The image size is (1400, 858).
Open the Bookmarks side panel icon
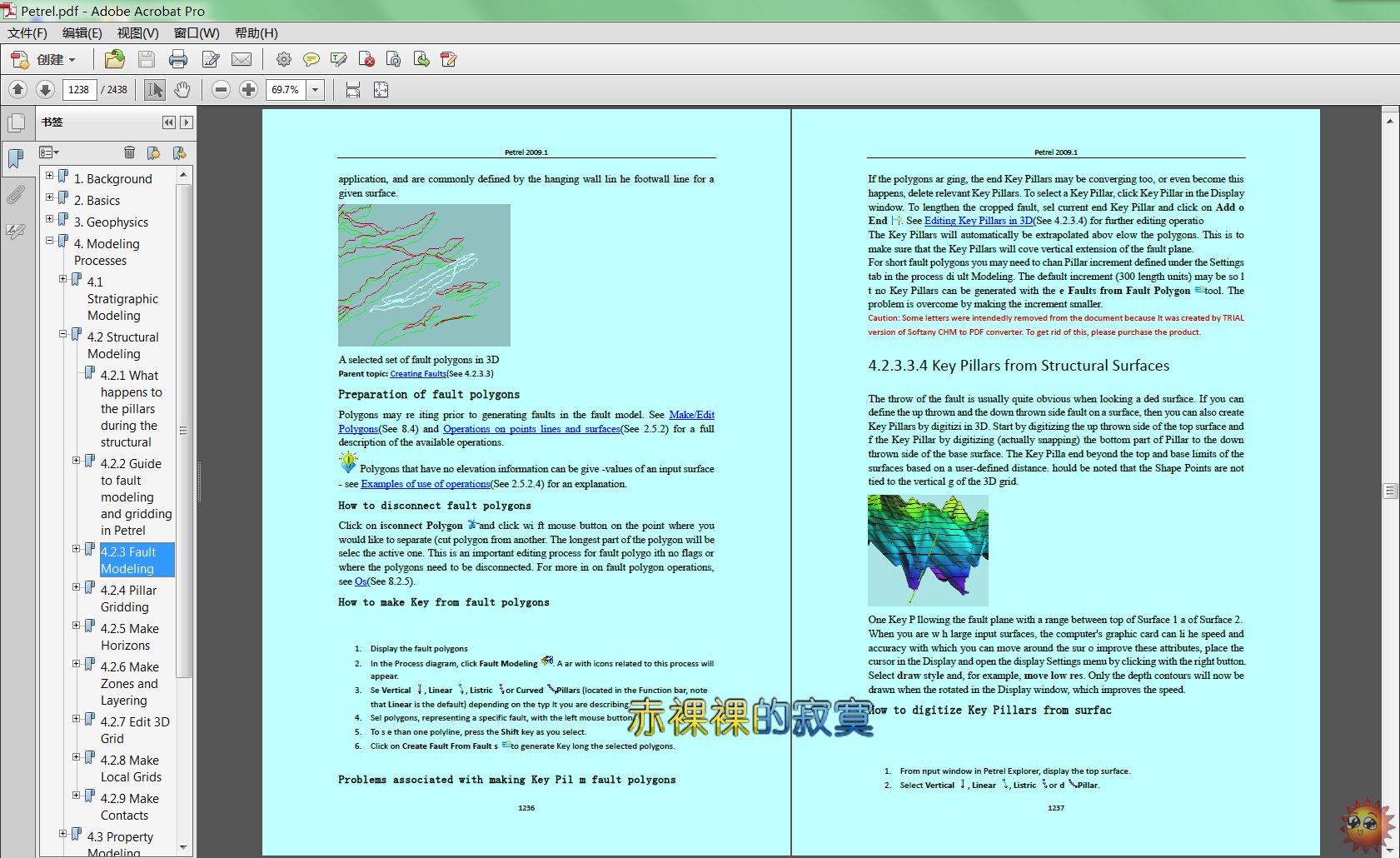(x=16, y=158)
